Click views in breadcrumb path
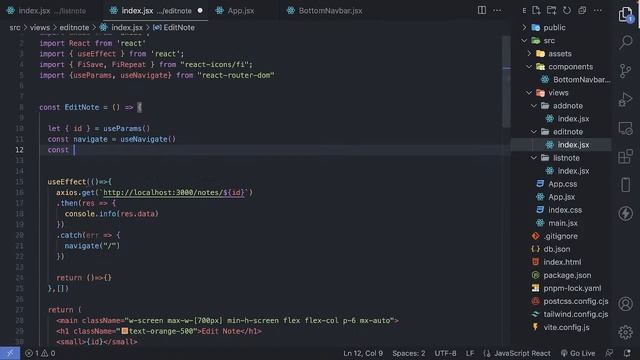This screenshot has width=640, height=360. (40, 28)
